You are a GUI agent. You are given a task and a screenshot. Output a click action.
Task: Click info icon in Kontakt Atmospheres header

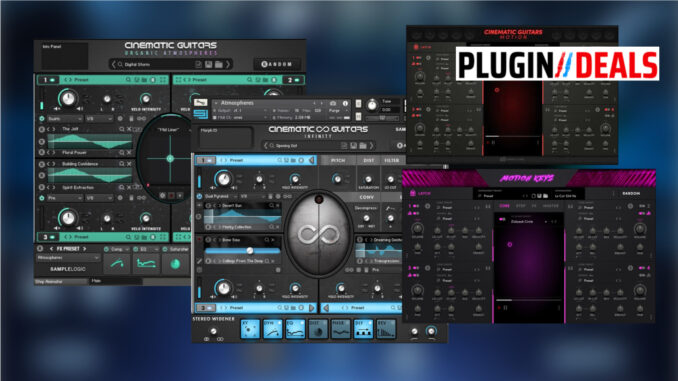coord(345,103)
